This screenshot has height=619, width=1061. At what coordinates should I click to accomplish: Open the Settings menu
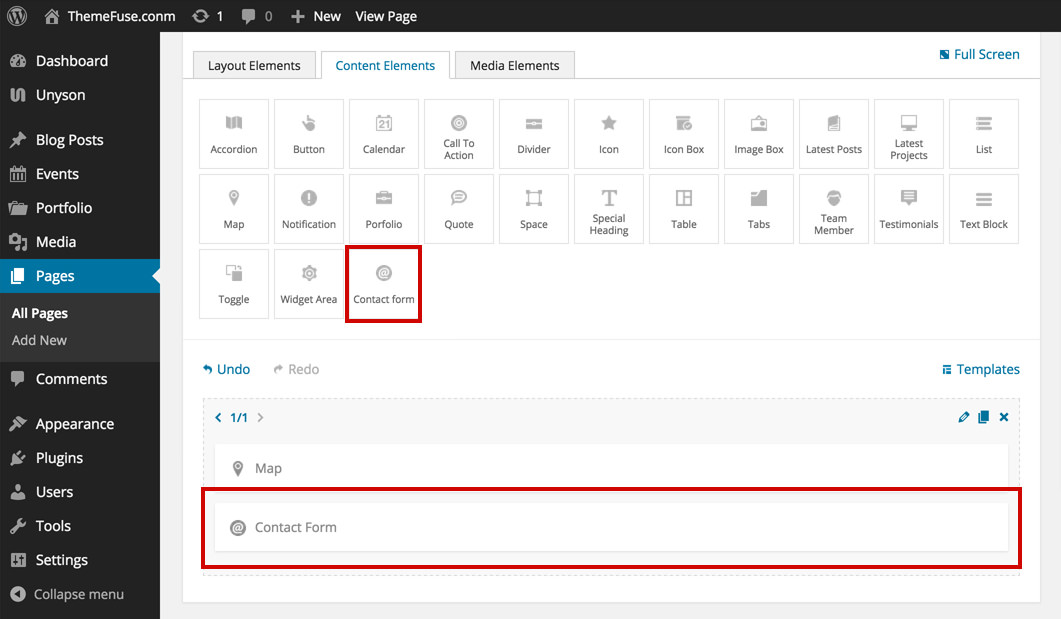coord(80,560)
